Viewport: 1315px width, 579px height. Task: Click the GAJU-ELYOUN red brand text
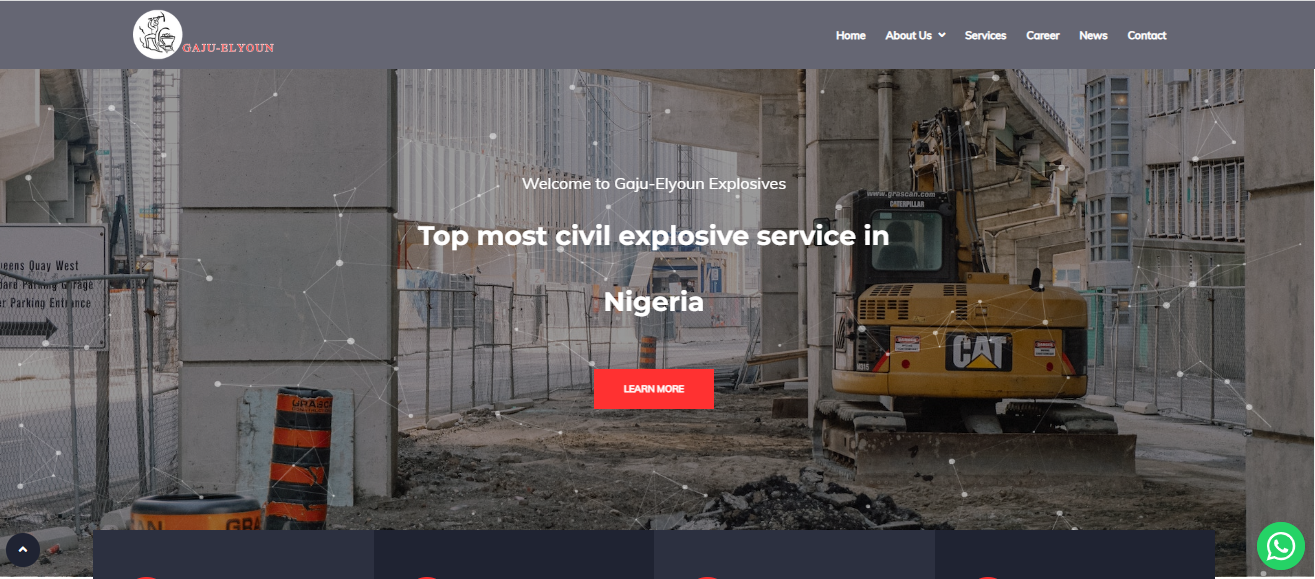coord(228,47)
